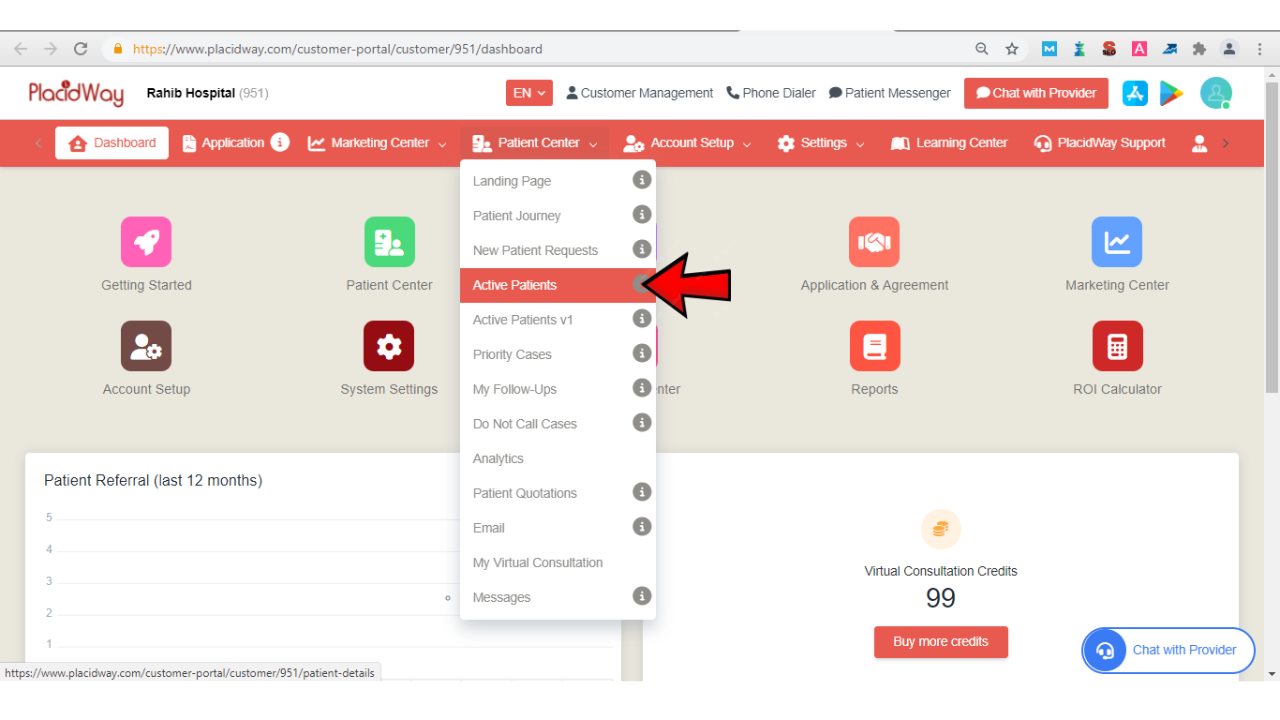Click the Buy more credits button
The width and height of the screenshot is (1280, 720).
(x=940, y=642)
